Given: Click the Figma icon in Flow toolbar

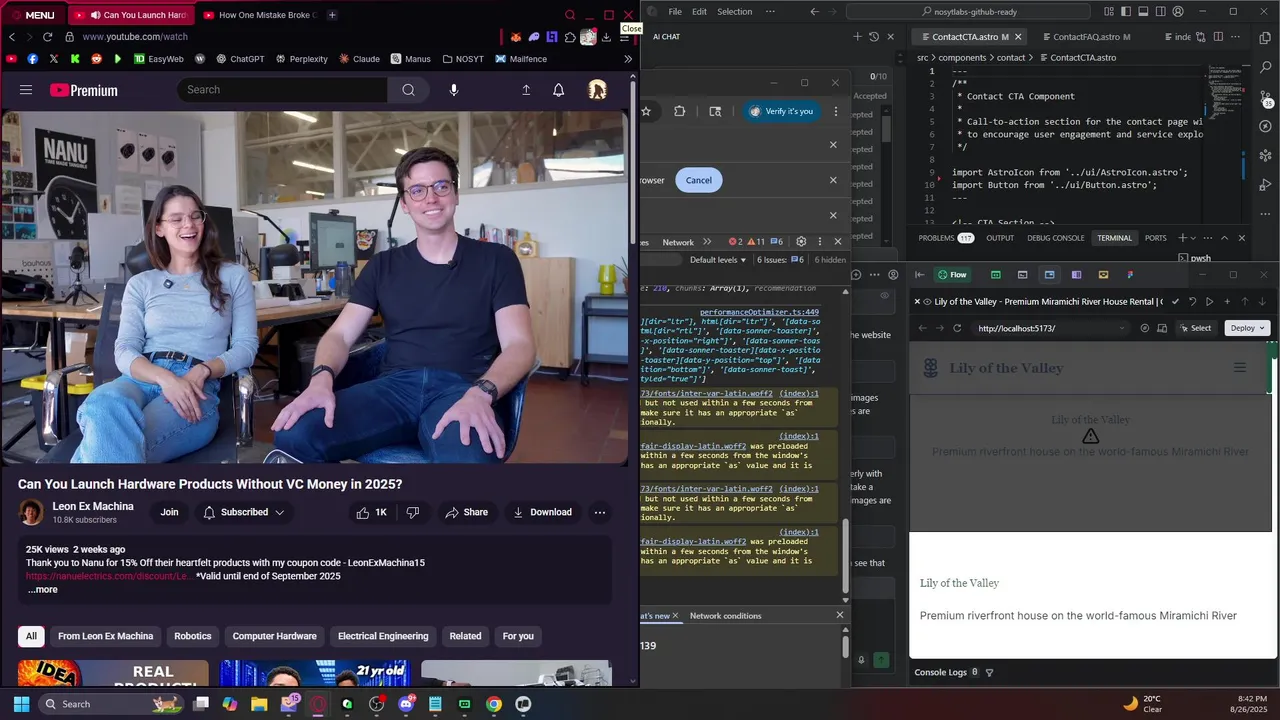Looking at the screenshot, I should (1130, 275).
